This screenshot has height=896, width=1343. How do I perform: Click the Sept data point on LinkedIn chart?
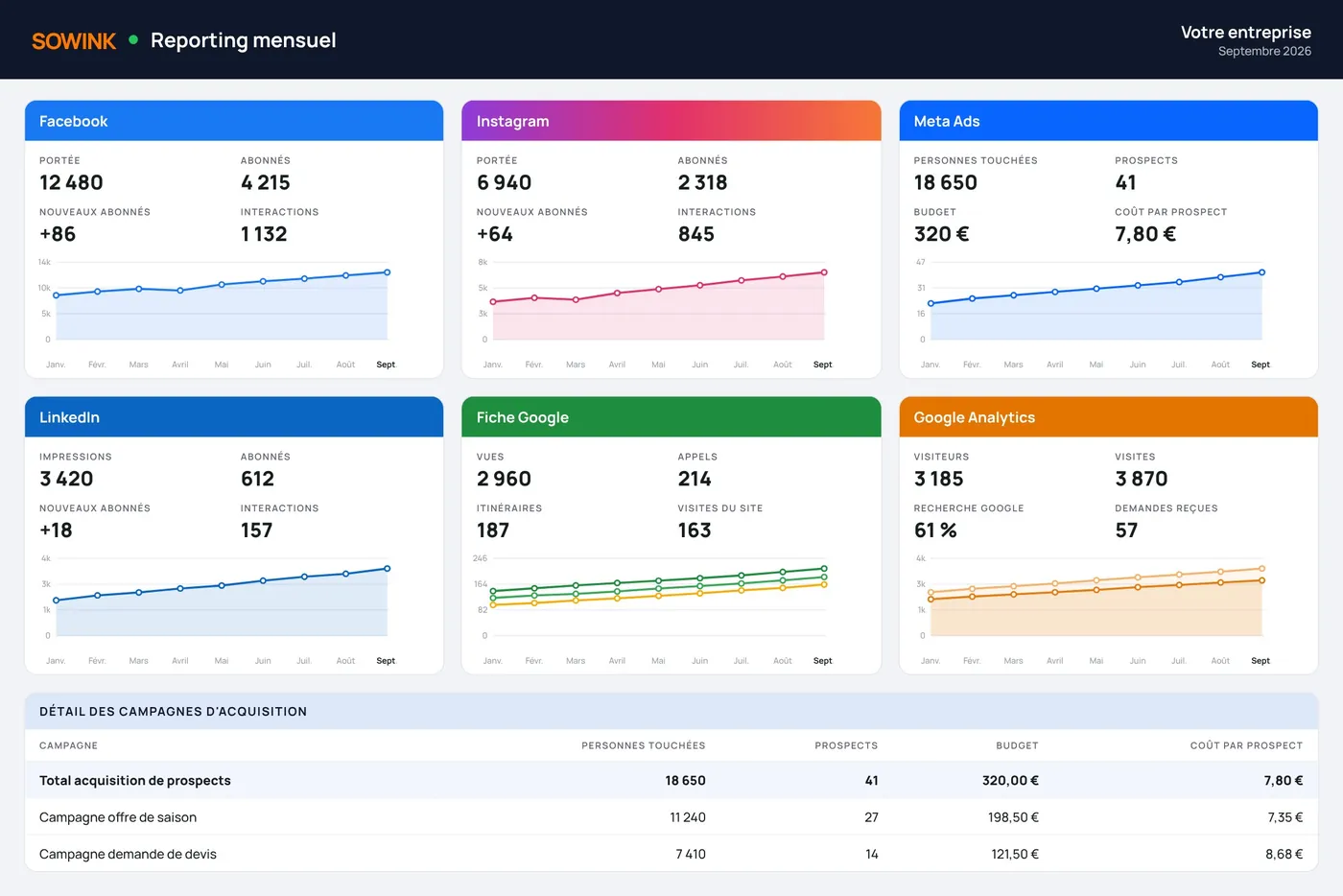pyautogui.click(x=388, y=569)
